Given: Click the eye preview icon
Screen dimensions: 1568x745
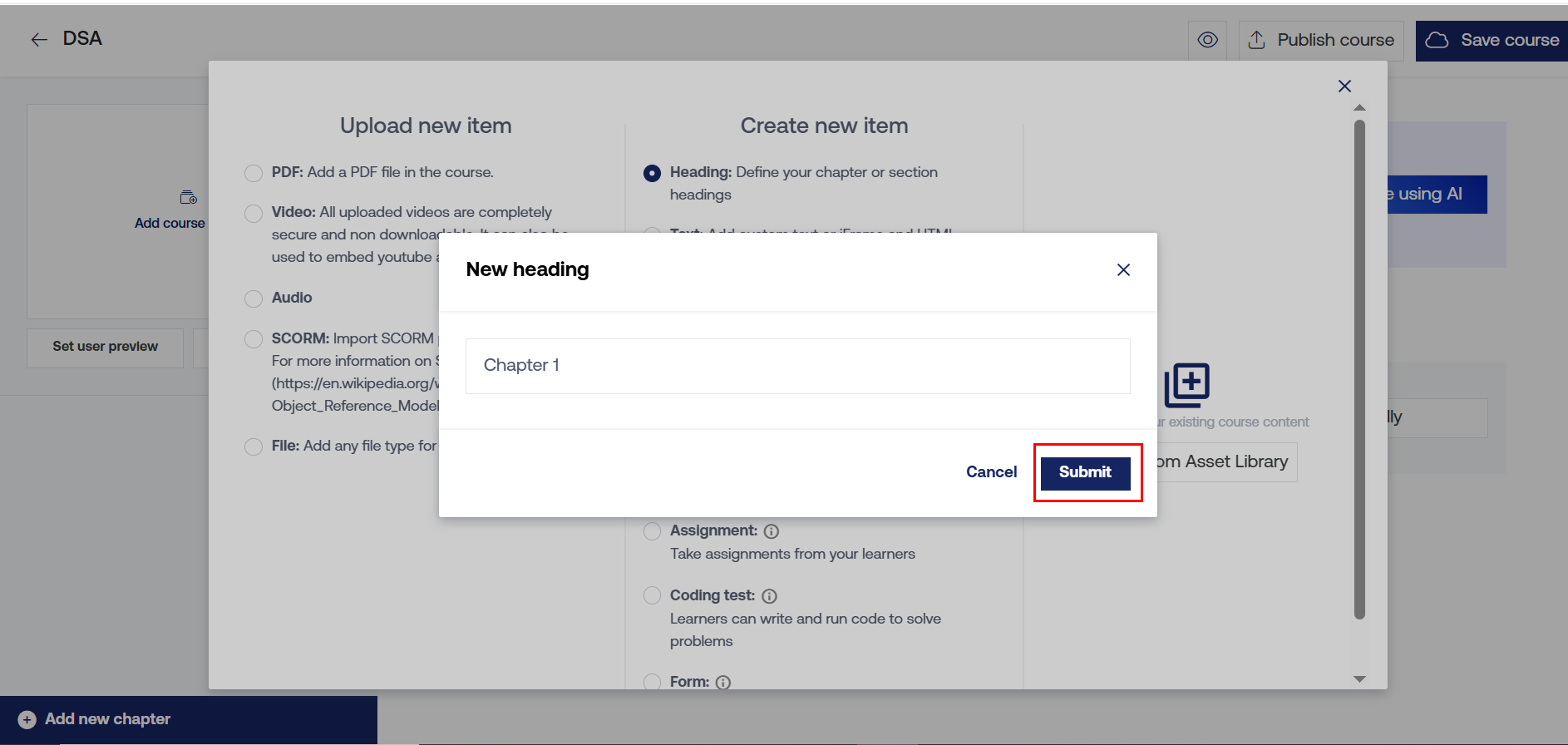Looking at the screenshot, I should click(1207, 40).
